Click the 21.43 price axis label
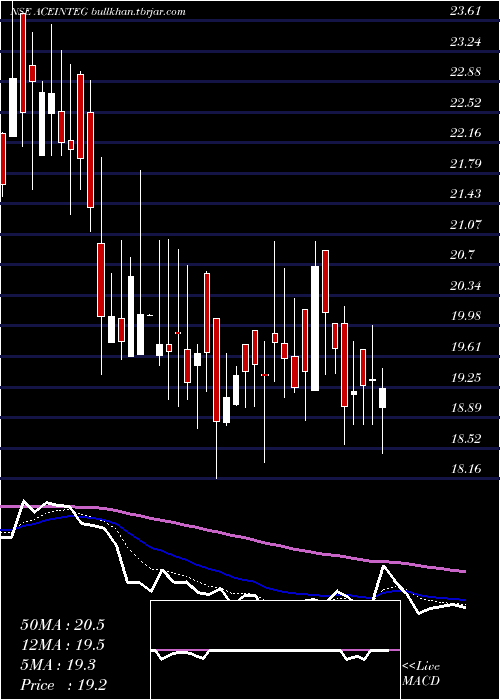The height and width of the screenshot is (700, 500). [466, 194]
